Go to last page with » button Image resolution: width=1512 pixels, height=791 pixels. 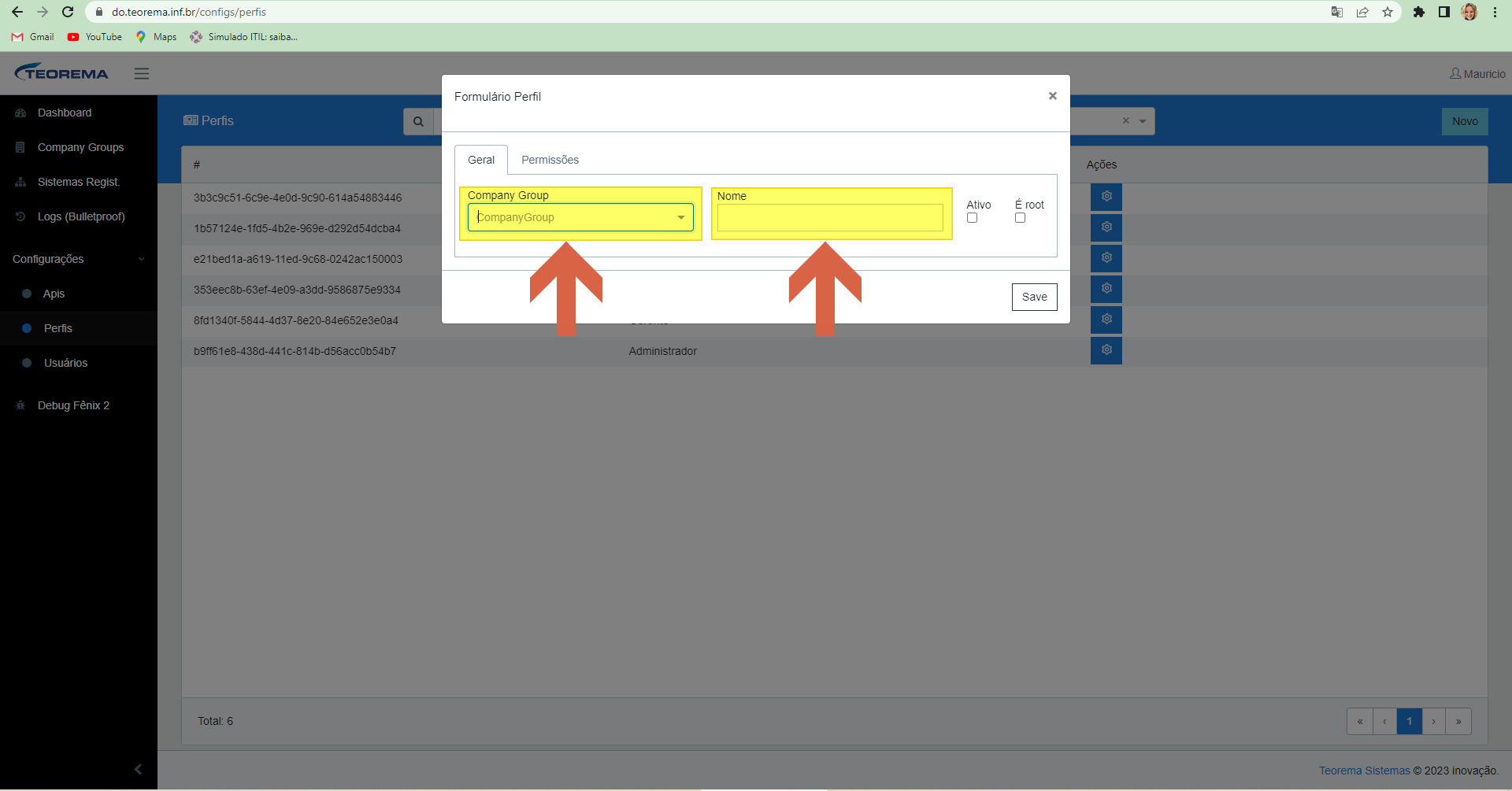1458,721
